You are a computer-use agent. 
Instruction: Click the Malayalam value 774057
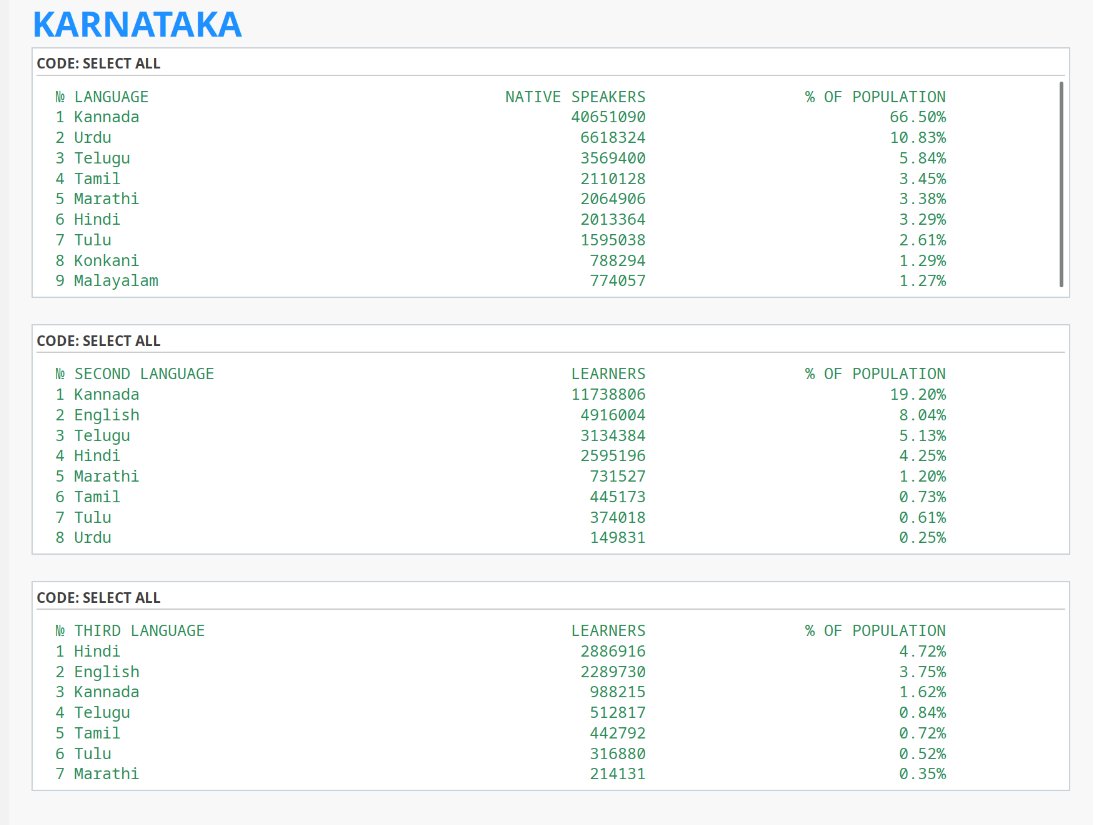click(617, 281)
